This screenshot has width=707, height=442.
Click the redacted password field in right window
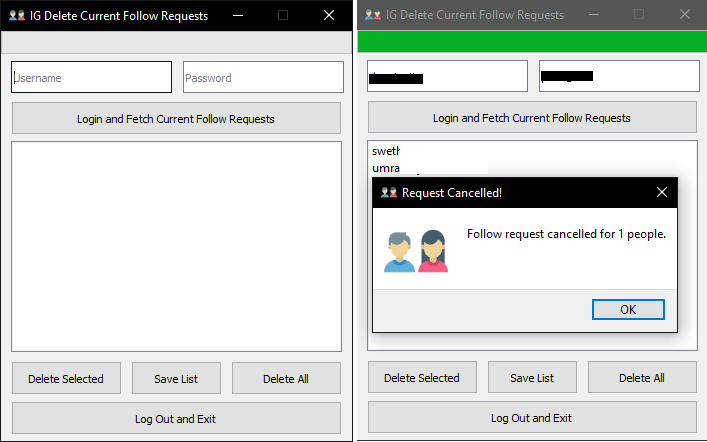click(x=619, y=76)
